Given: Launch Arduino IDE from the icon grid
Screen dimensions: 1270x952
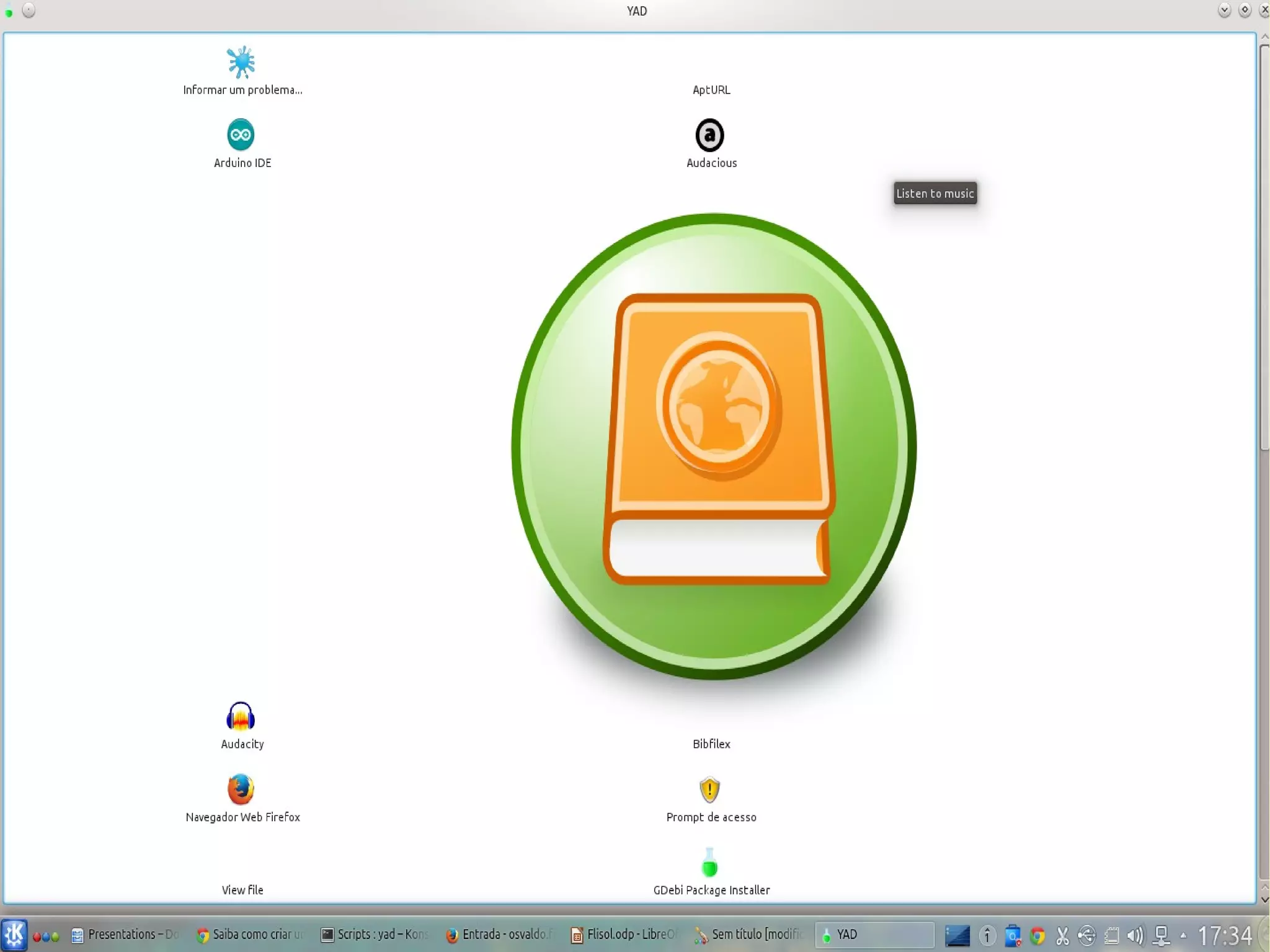Looking at the screenshot, I should point(241,135).
